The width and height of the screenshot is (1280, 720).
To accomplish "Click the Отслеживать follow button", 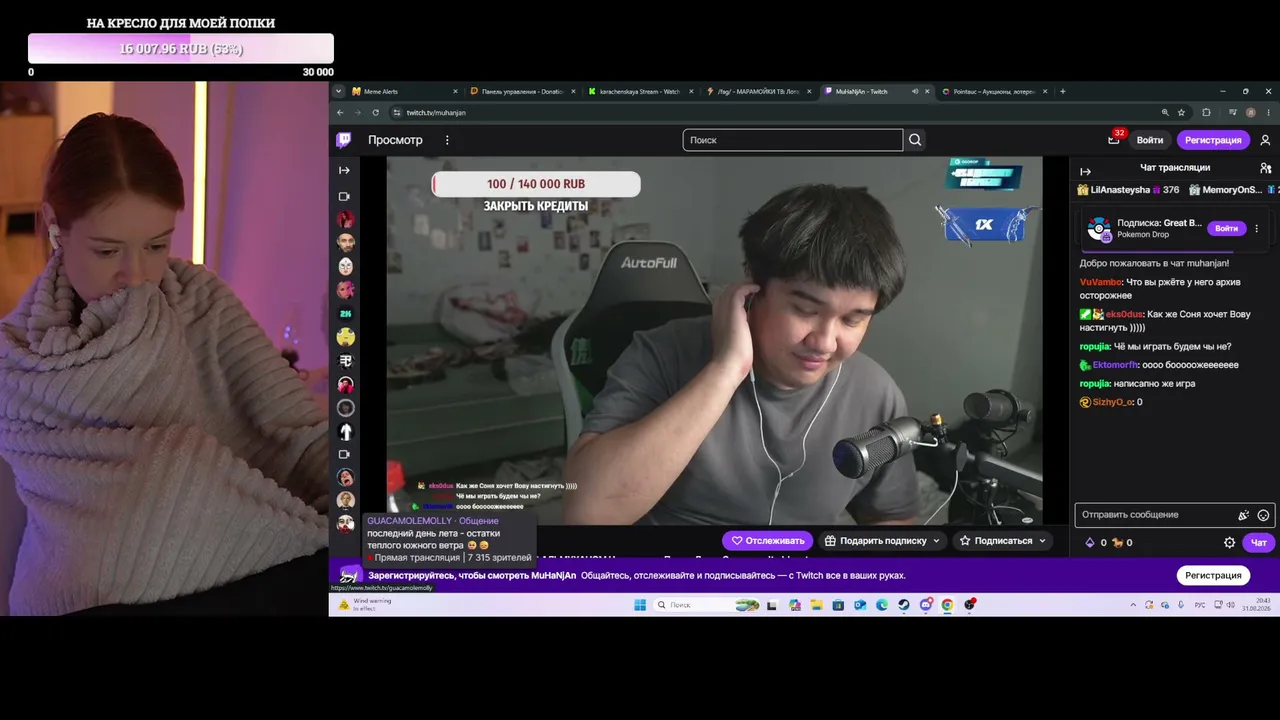I will click(767, 541).
